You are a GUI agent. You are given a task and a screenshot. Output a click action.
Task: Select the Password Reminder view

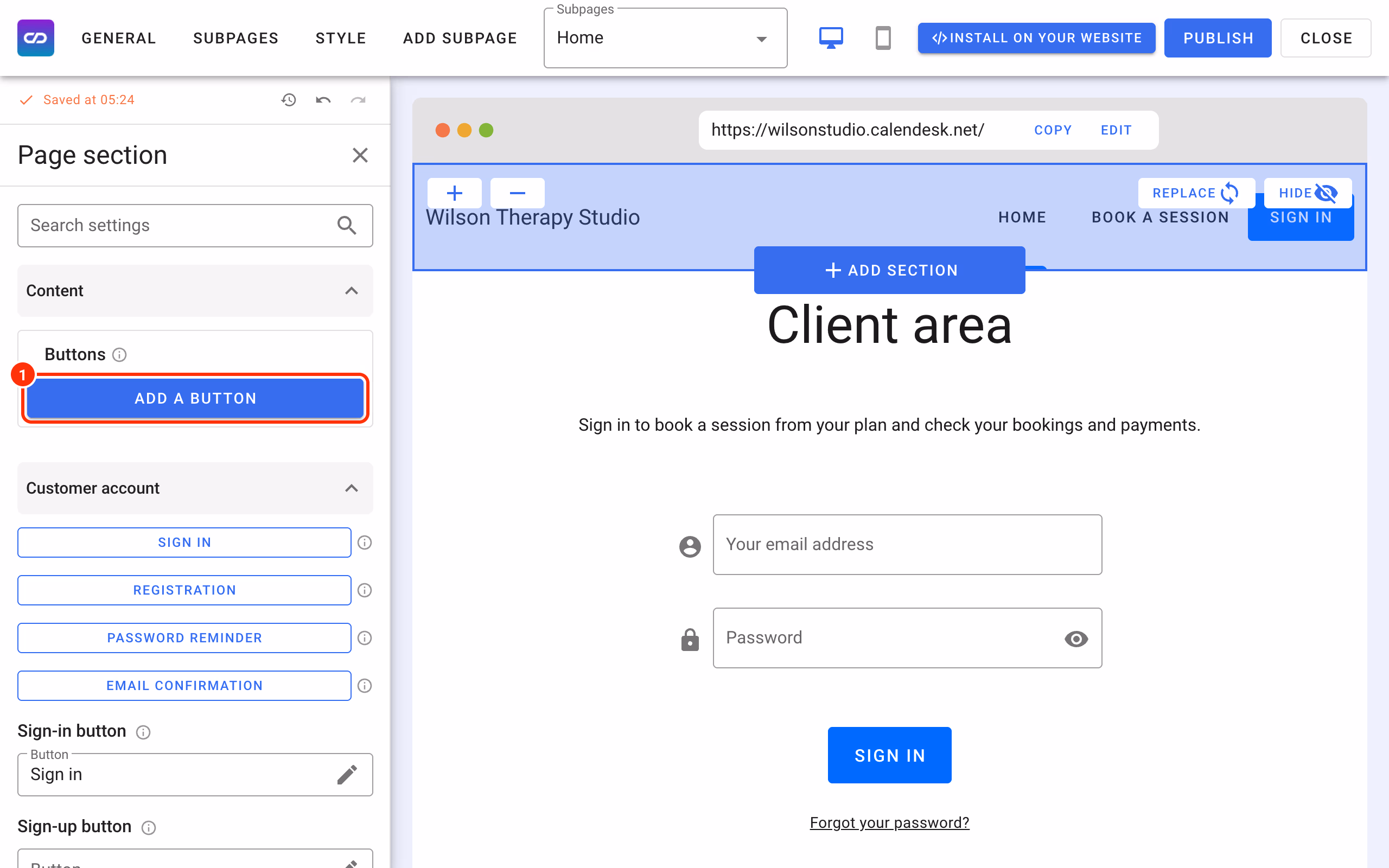pyautogui.click(x=184, y=638)
